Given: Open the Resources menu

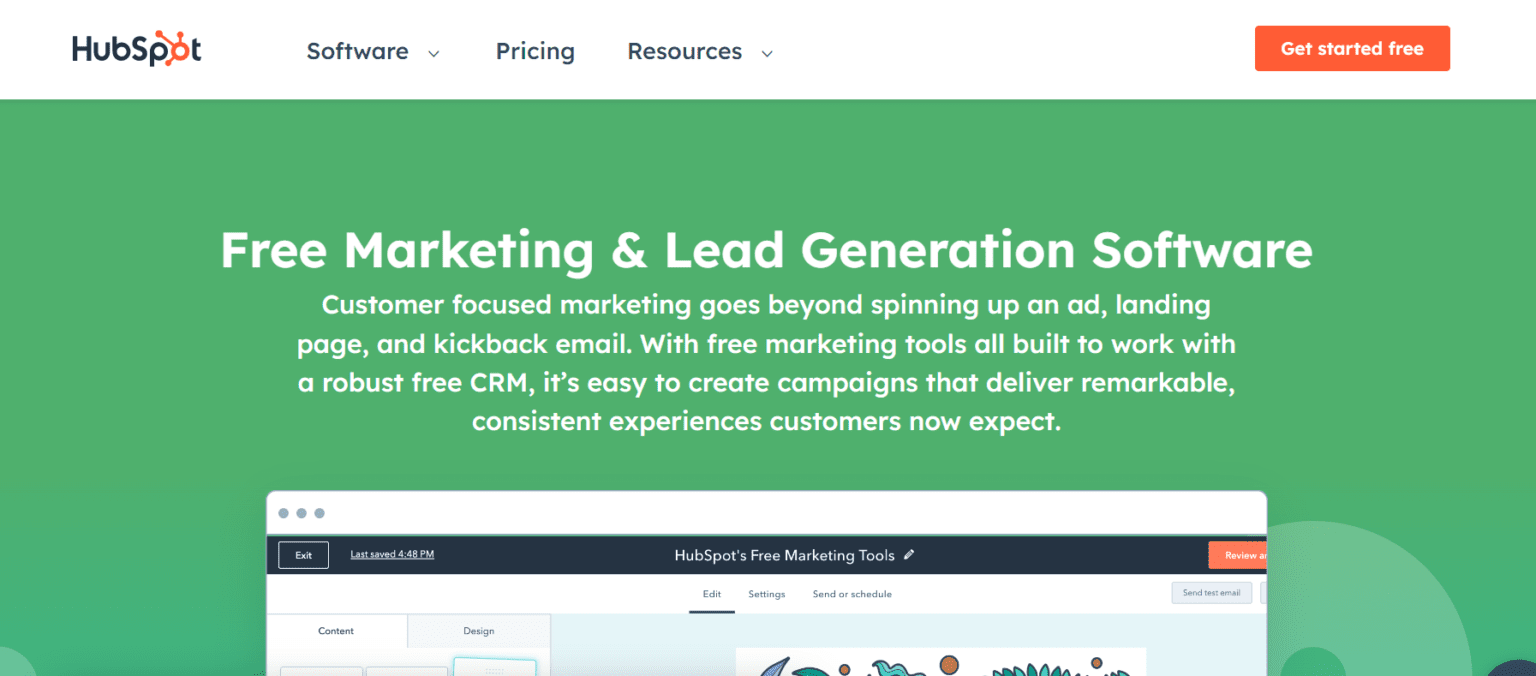Looking at the screenshot, I should 685,52.
